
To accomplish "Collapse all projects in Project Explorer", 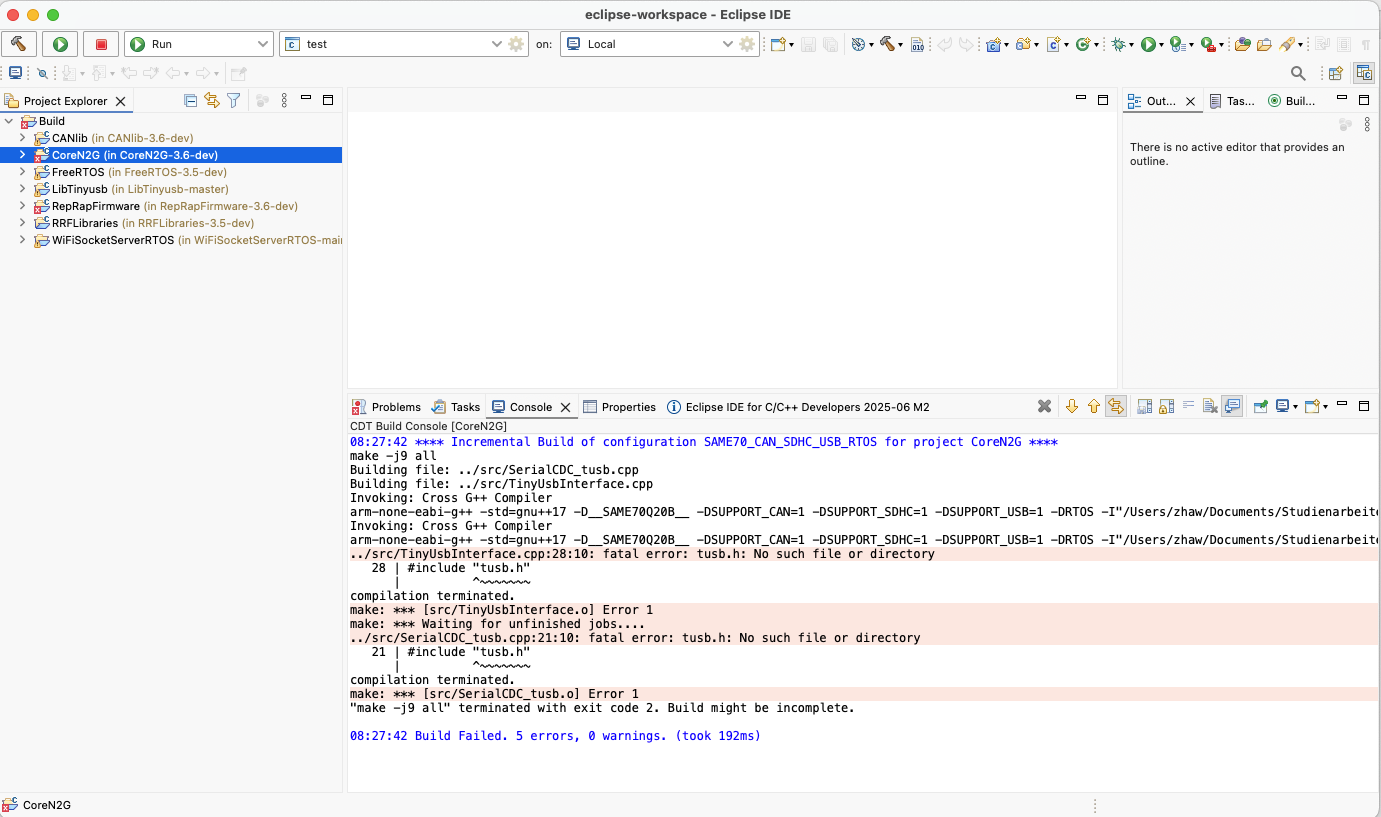I will point(190,100).
